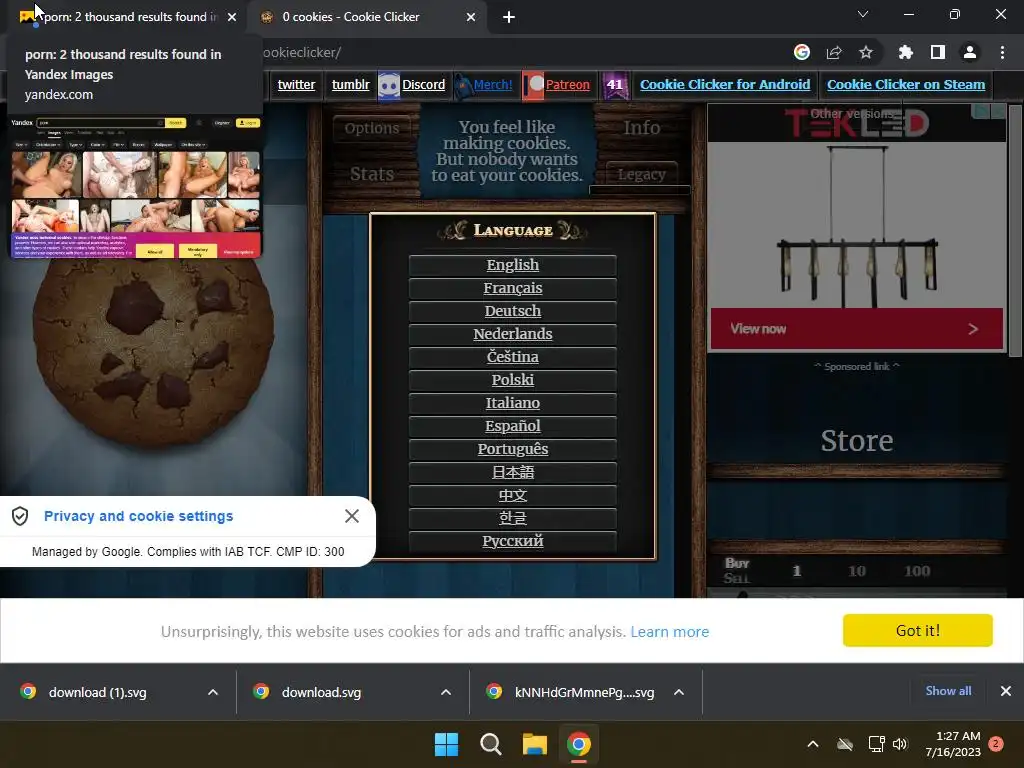The width and height of the screenshot is (1024, 768).
Task: Click Learn more in cookie notice
Action: (x=669, y=632)
